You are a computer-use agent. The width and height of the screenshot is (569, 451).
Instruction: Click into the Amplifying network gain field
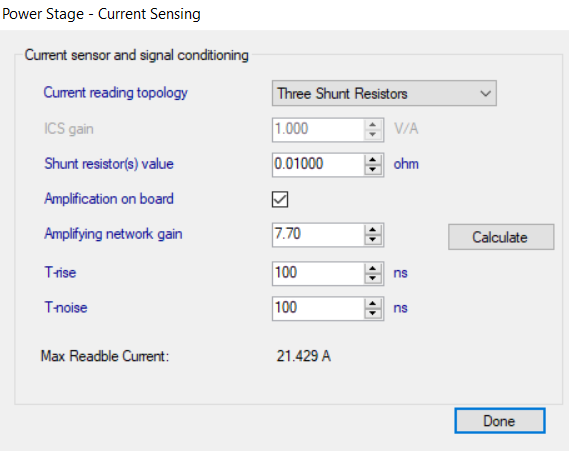pos(318,235)
